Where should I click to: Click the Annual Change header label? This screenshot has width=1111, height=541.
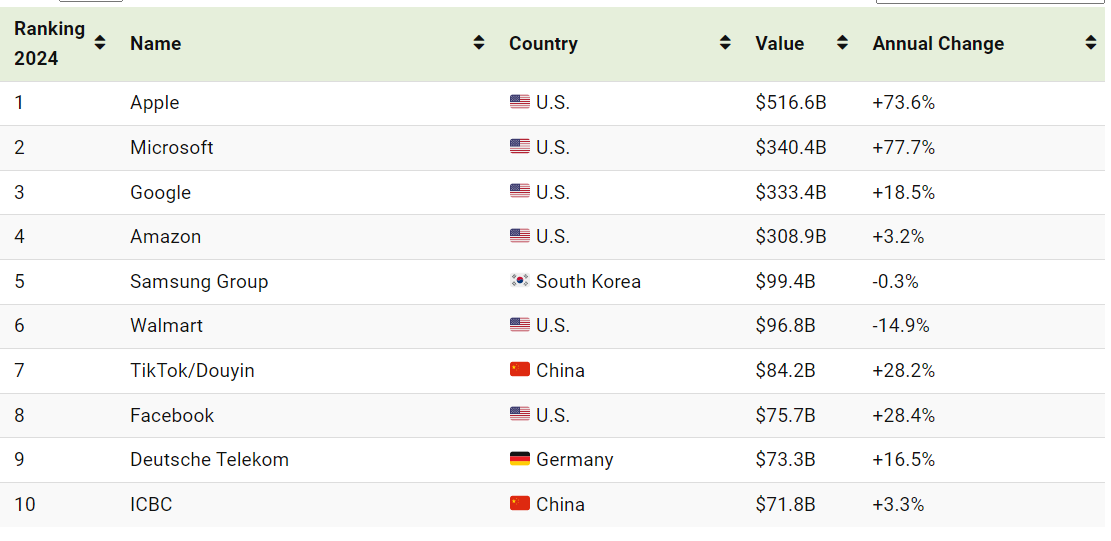click(x=938, y=43)
